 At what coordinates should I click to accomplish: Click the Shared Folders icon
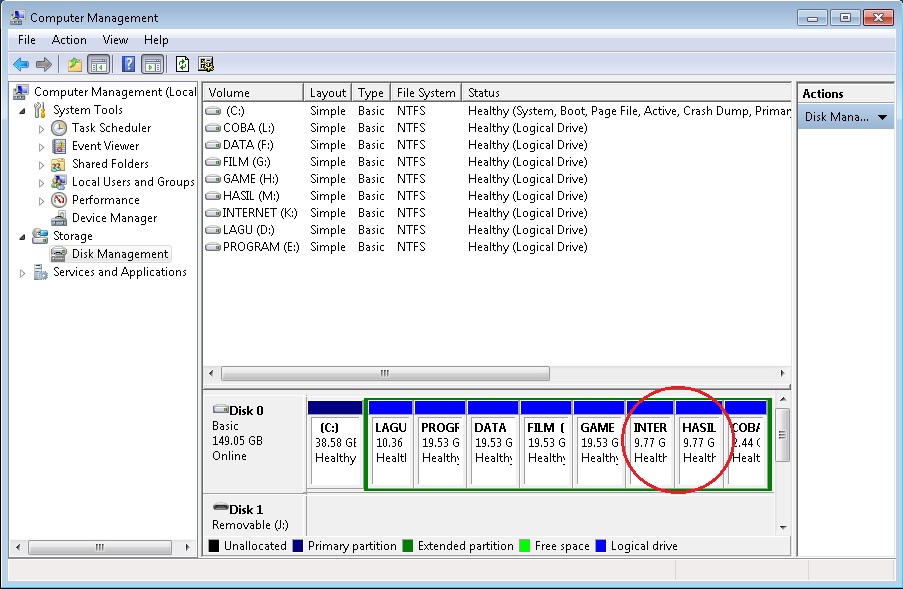click(x=58, y=165)
